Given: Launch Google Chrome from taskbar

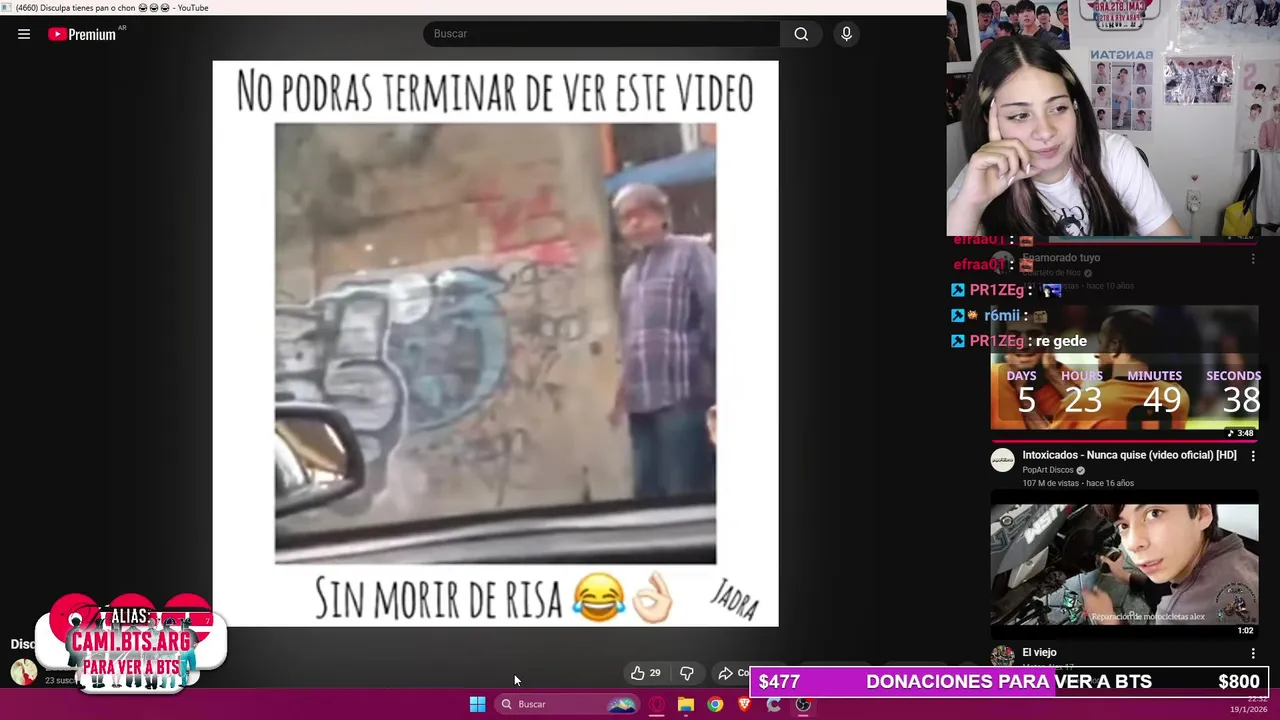Looking at the screenshot, I should coord(715,704).
